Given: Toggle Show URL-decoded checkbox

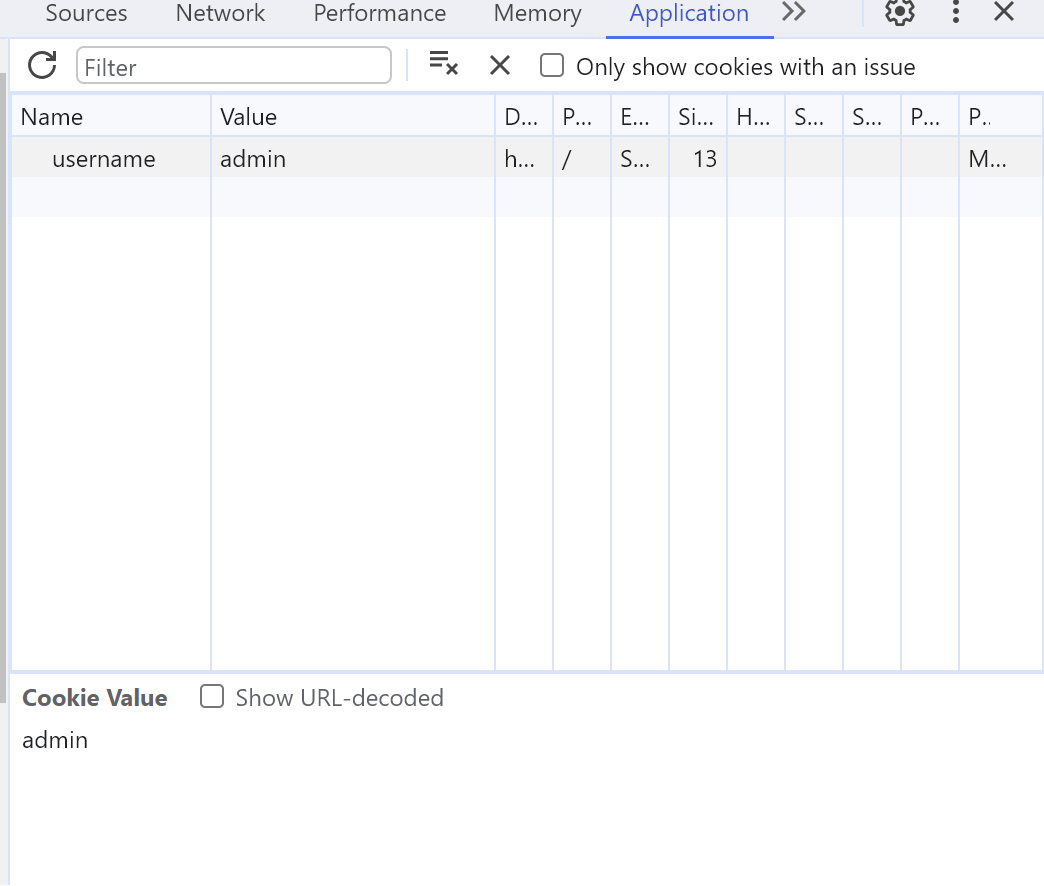Looking at the screenshot, I should pyautogui.click(x=212, y=697).
